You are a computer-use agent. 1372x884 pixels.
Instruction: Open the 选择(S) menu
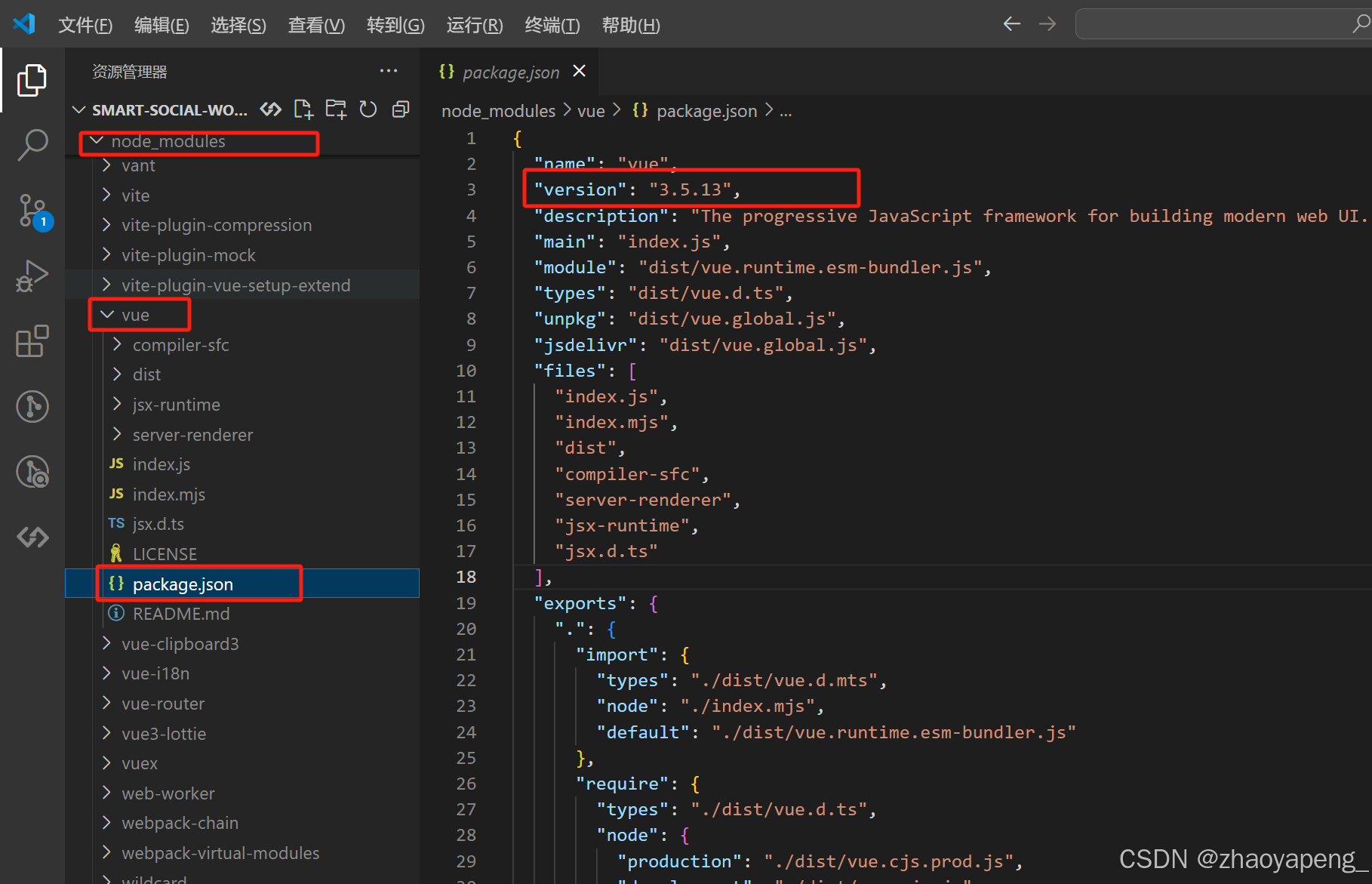pos(238,25)
